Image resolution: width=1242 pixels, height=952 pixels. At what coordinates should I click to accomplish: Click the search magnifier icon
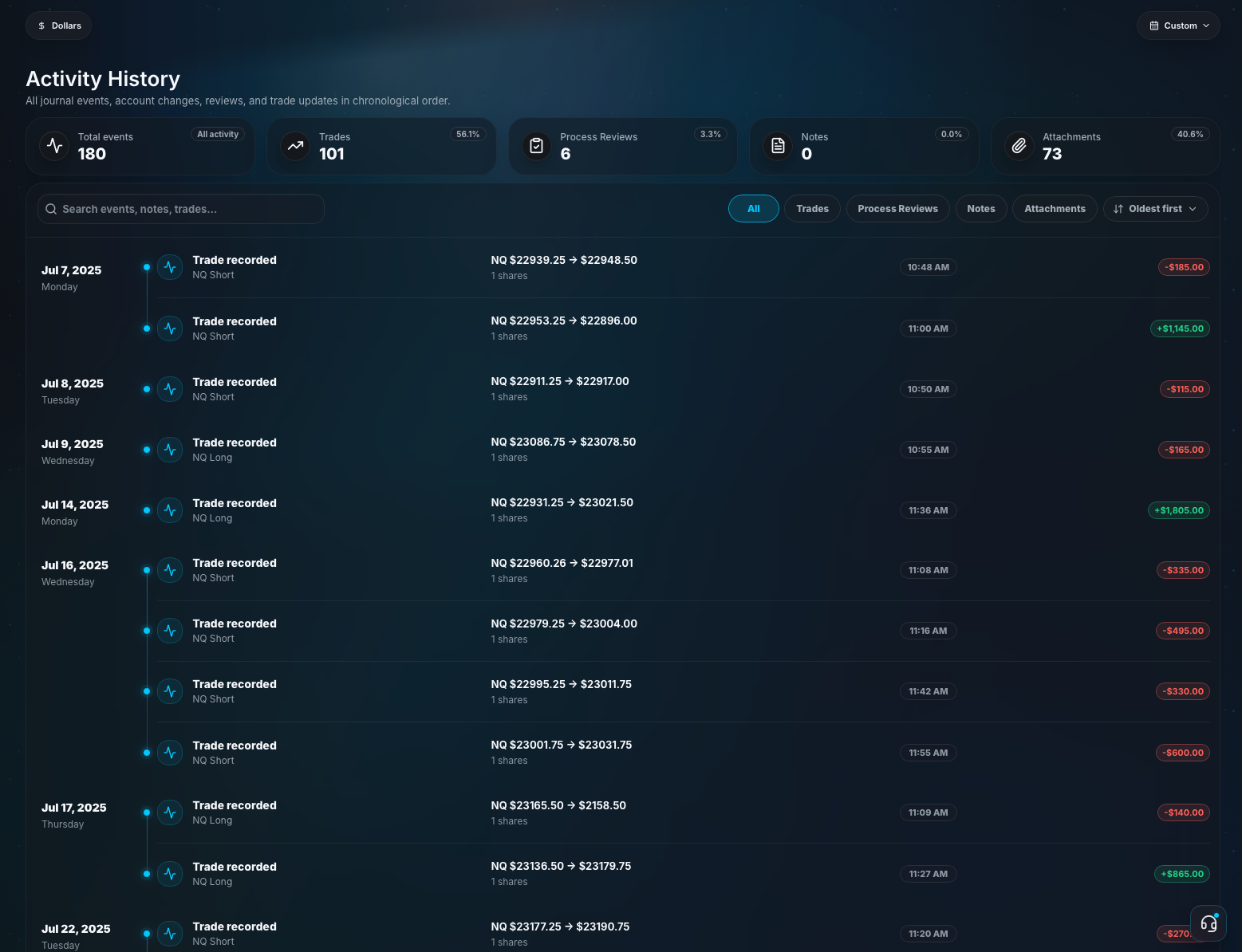51,209
